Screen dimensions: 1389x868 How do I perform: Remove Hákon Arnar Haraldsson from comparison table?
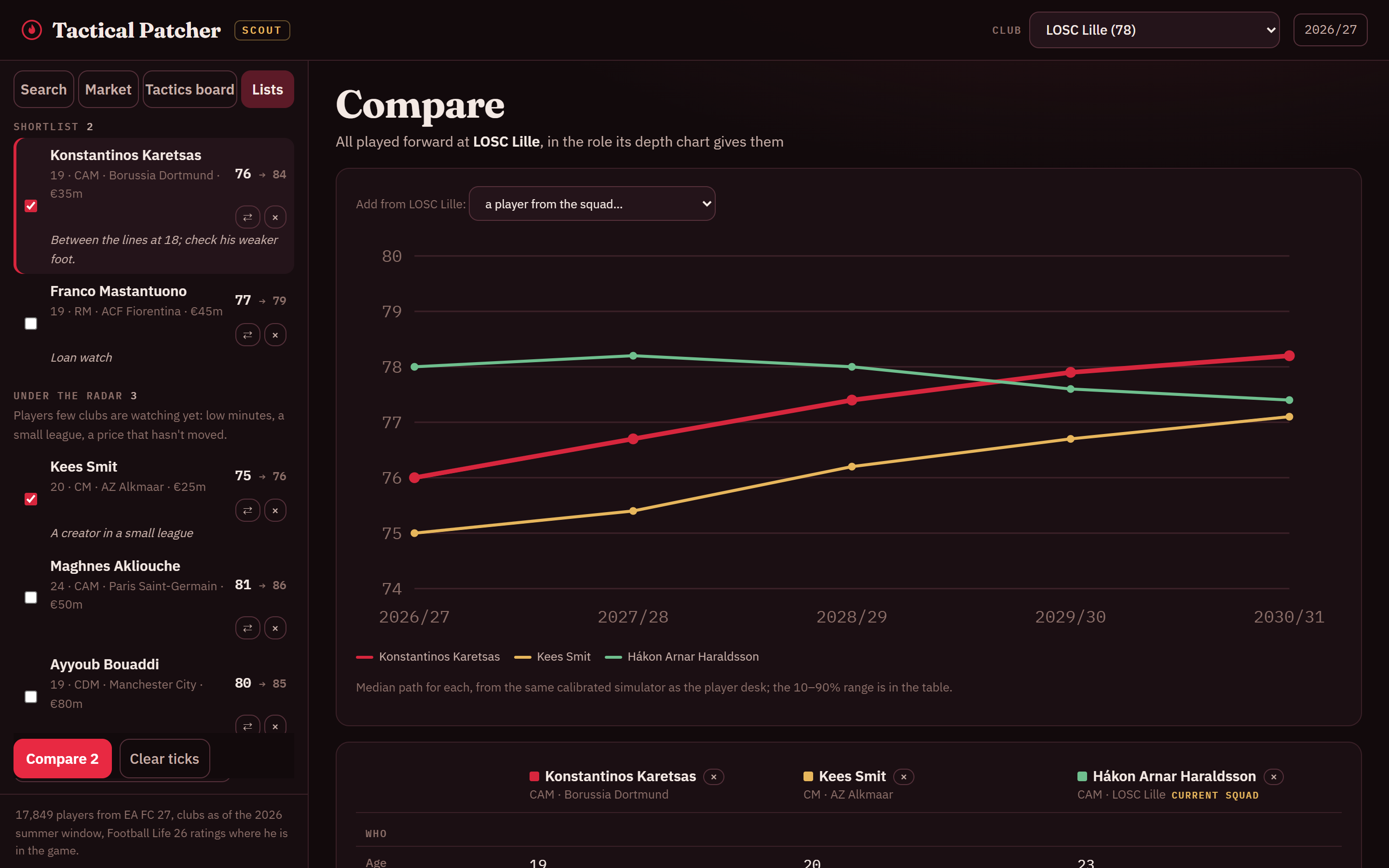(x=1273, y=777)
